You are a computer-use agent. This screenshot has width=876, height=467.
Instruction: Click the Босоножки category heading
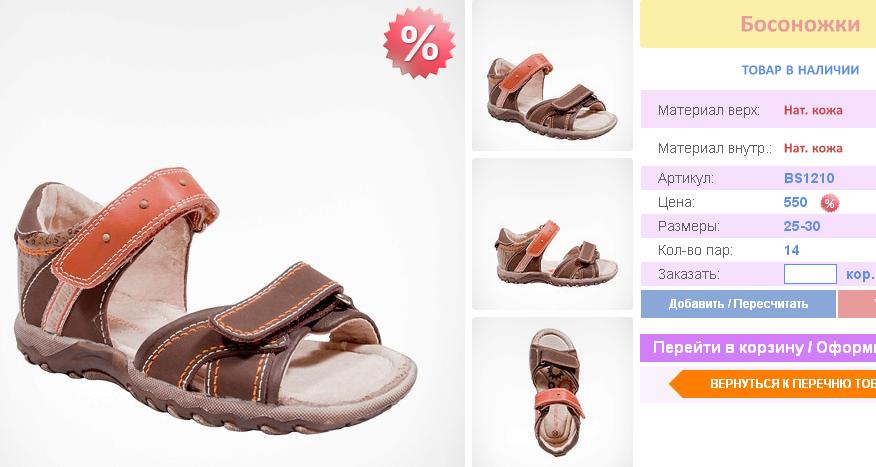tap(800, 24)
